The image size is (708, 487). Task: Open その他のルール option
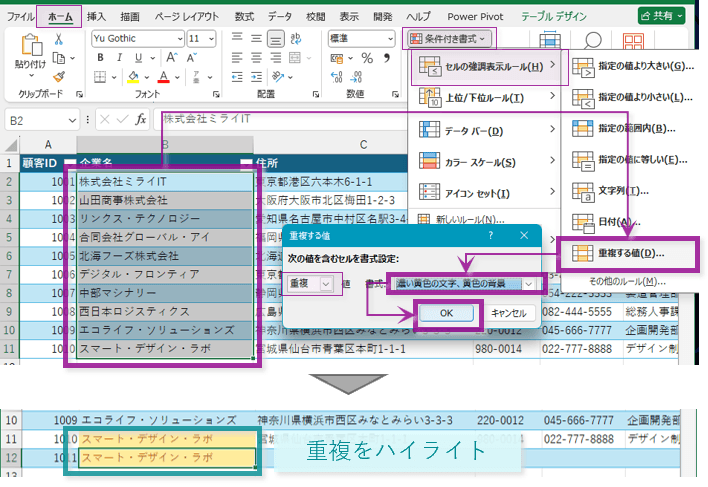pyautogui.click(x=627, y=282)
